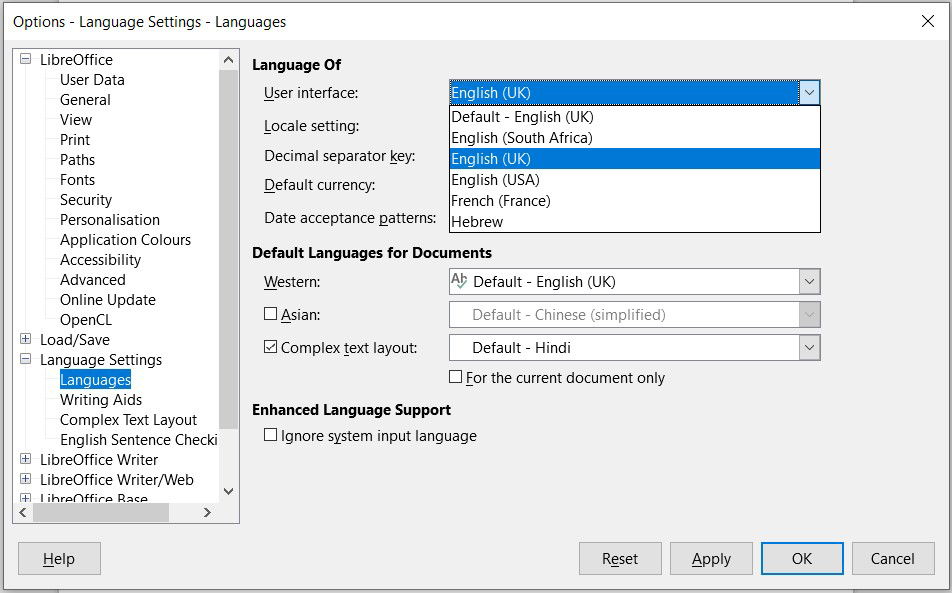Screen dimensions: 952x593
Task: Select the Languages tree item
Action: (95, 380)
